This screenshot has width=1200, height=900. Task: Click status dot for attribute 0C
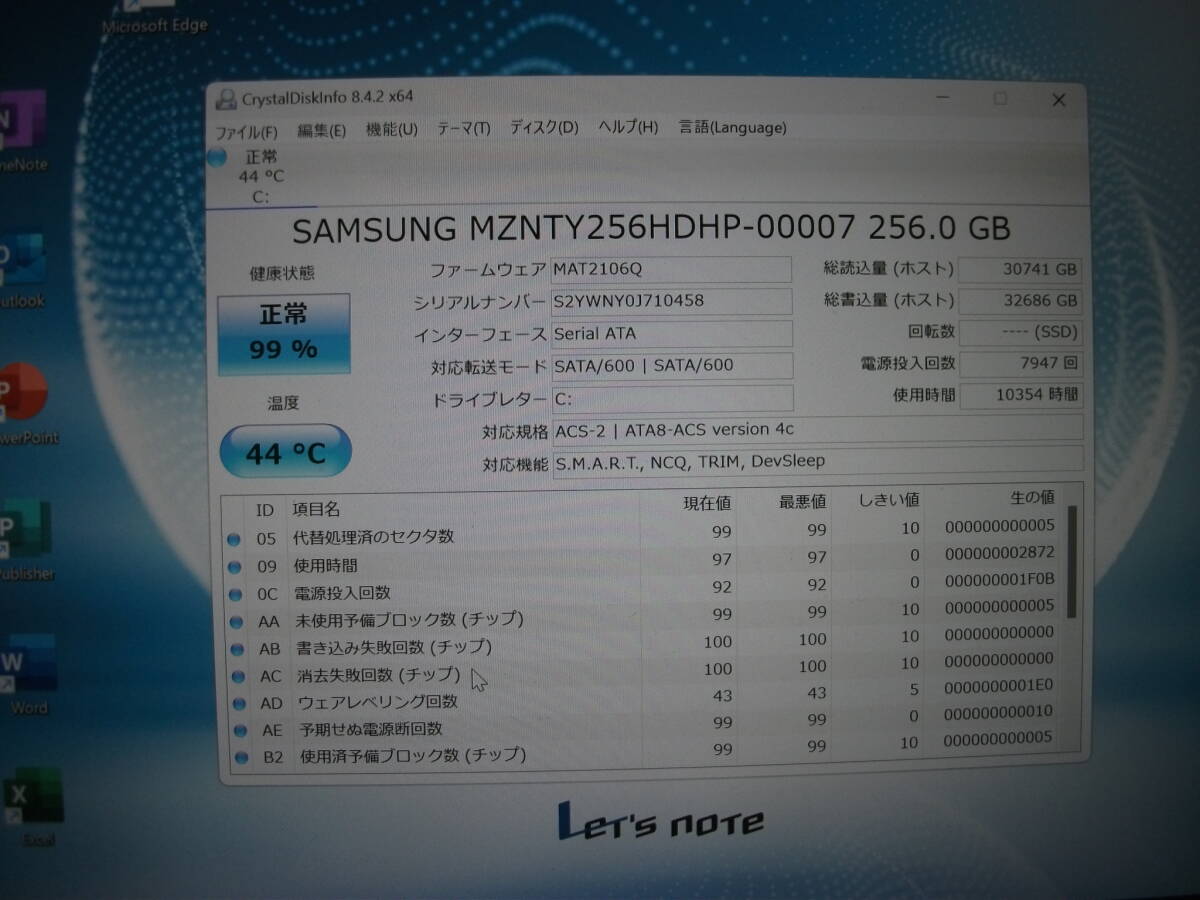[x=236, y=594]
